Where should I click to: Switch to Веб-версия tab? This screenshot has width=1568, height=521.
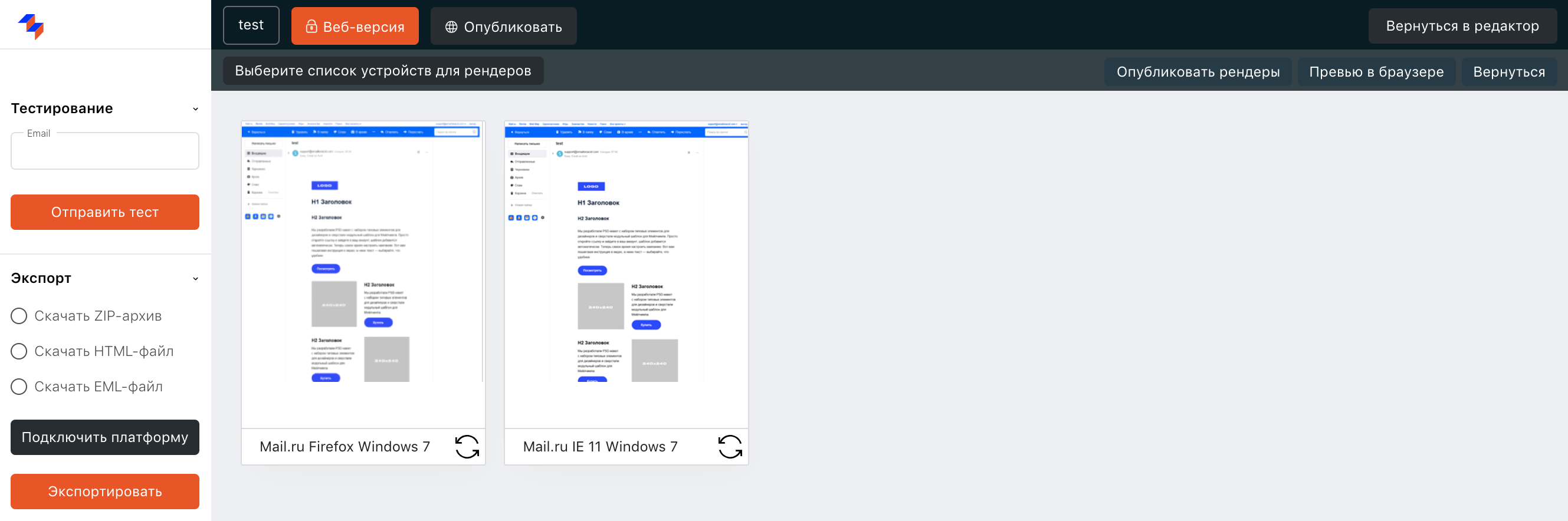point(355,26)
